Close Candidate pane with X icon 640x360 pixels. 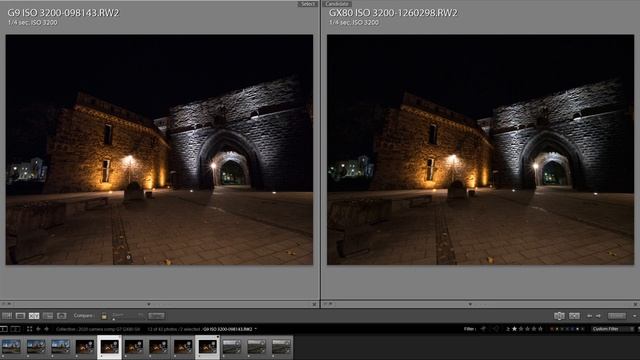636,304
